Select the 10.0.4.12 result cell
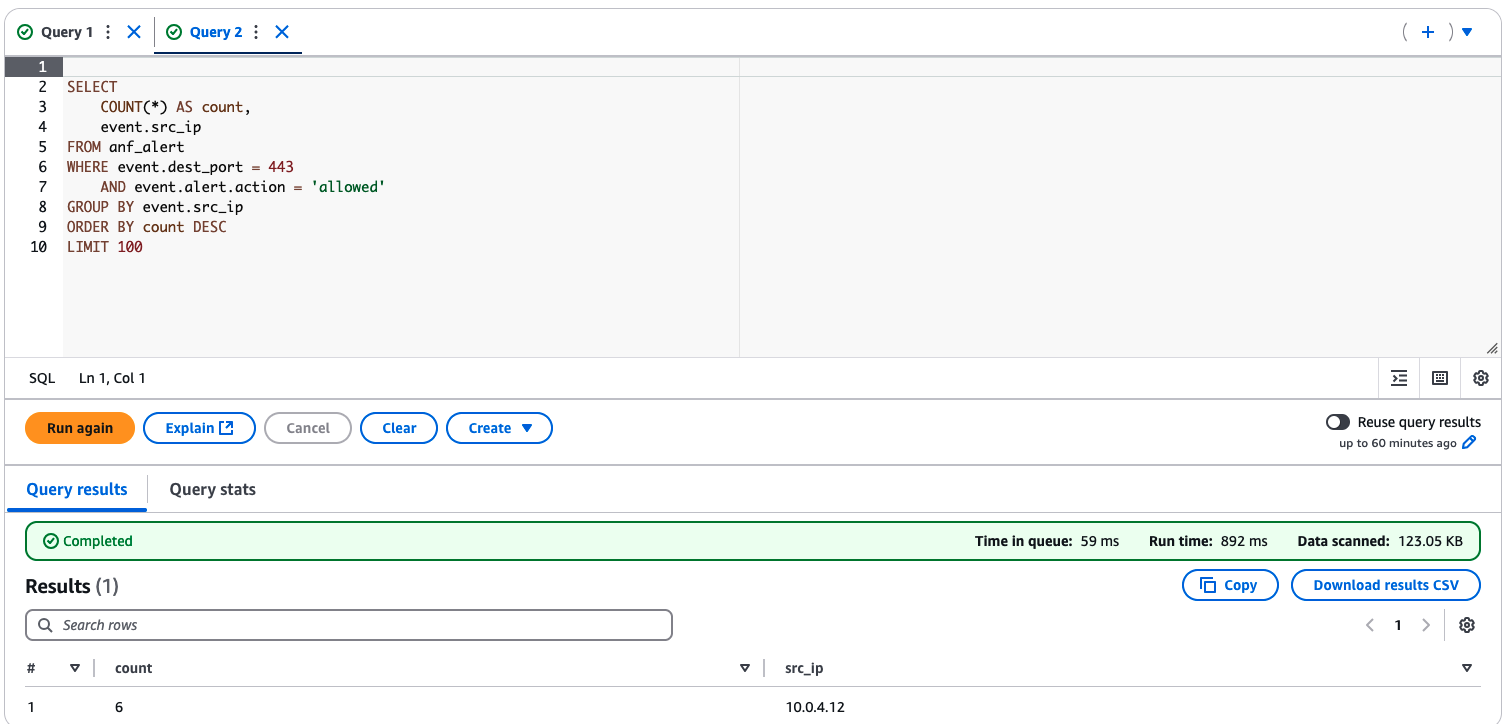The width and height of the screenshot is (1503, 724). coord(815,707)
